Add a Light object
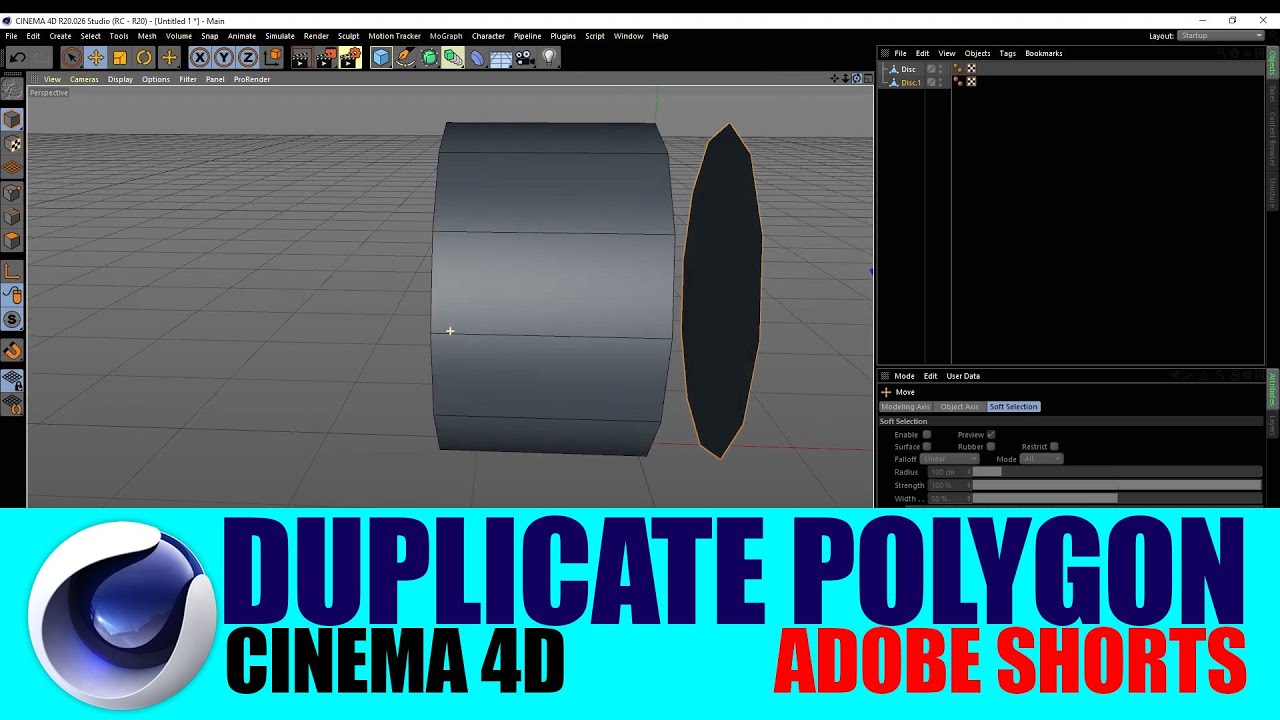 click(549, 58)
